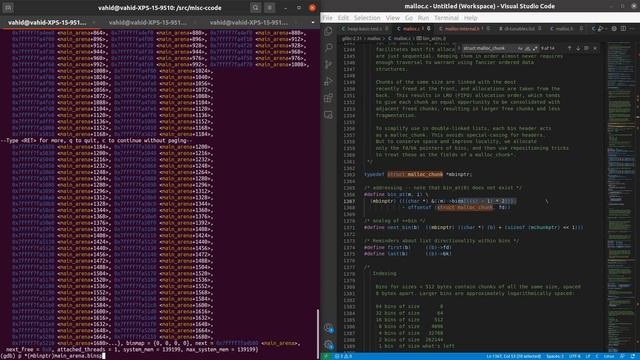This screenshot has width=640, height=360.
Task: Close the find widget in VS Code
Action: (595, 48)
